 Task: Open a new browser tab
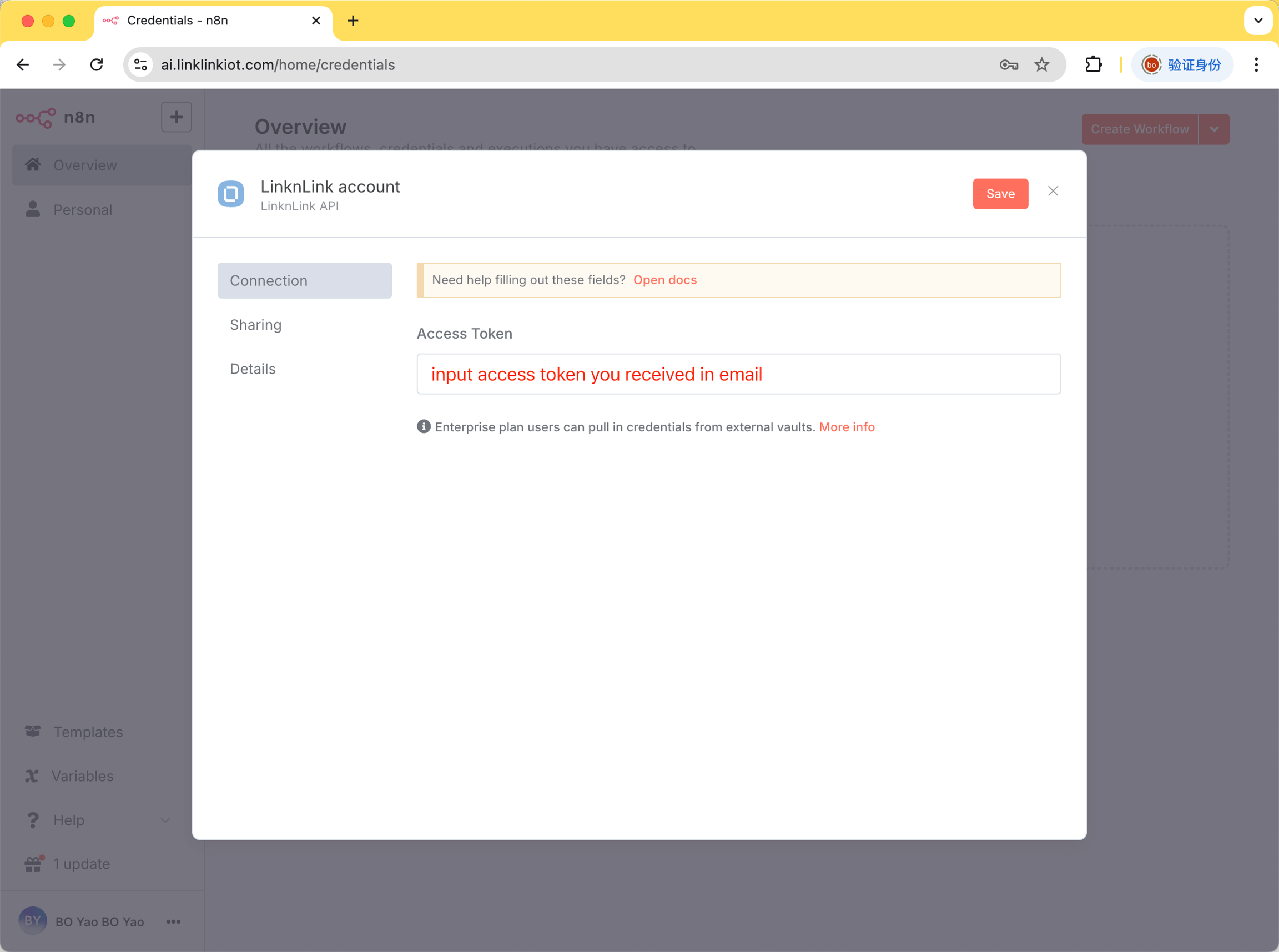[353, 21]
